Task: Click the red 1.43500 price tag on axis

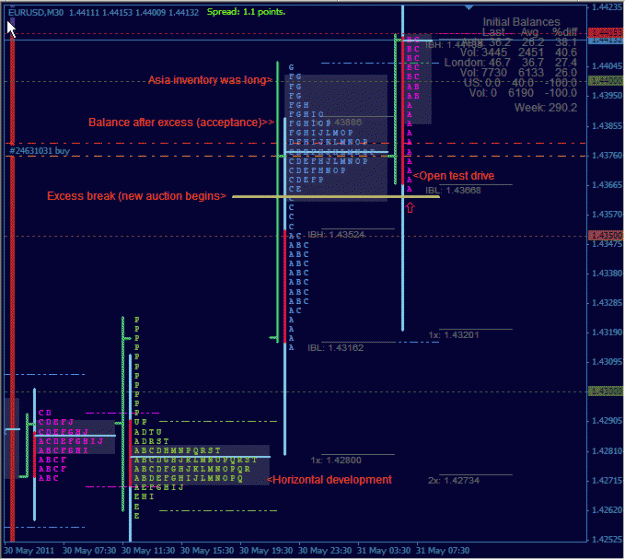Action: [606, 235]
